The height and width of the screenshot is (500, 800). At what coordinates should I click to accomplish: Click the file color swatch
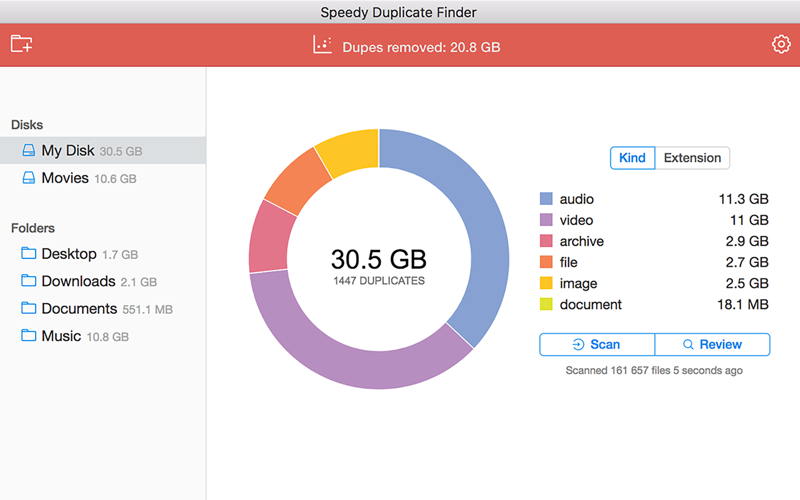click(546, 262)
